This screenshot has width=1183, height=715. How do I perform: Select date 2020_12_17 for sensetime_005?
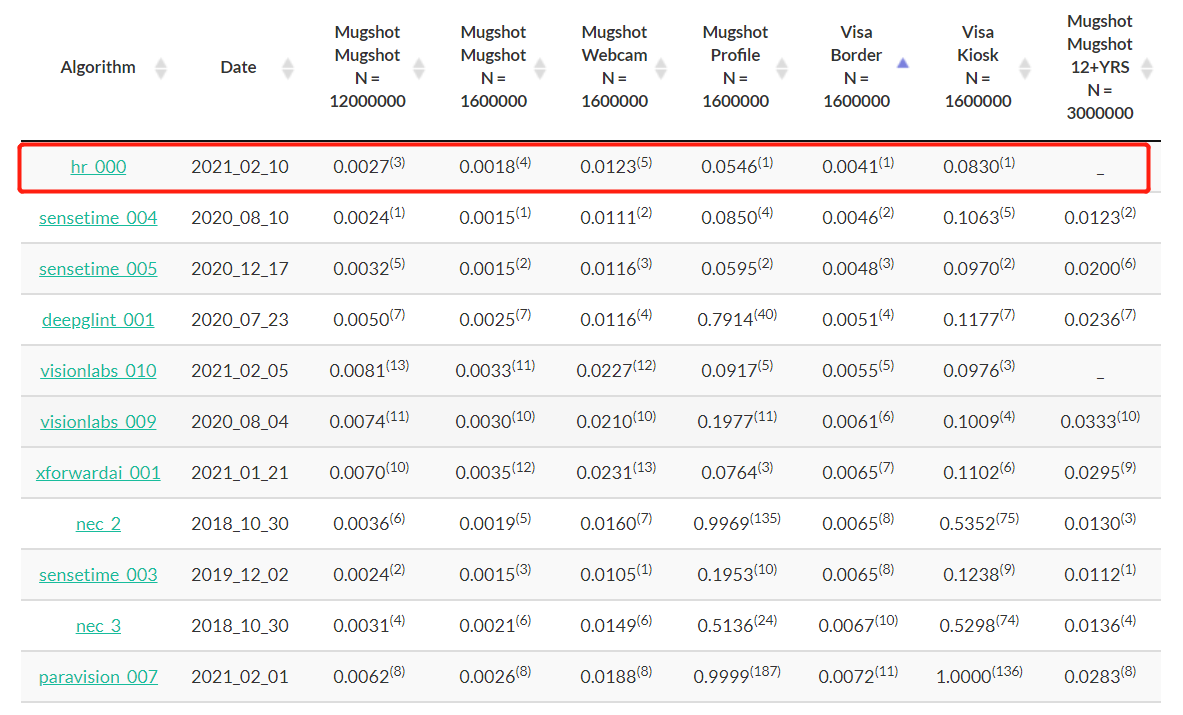coord(240,269)
